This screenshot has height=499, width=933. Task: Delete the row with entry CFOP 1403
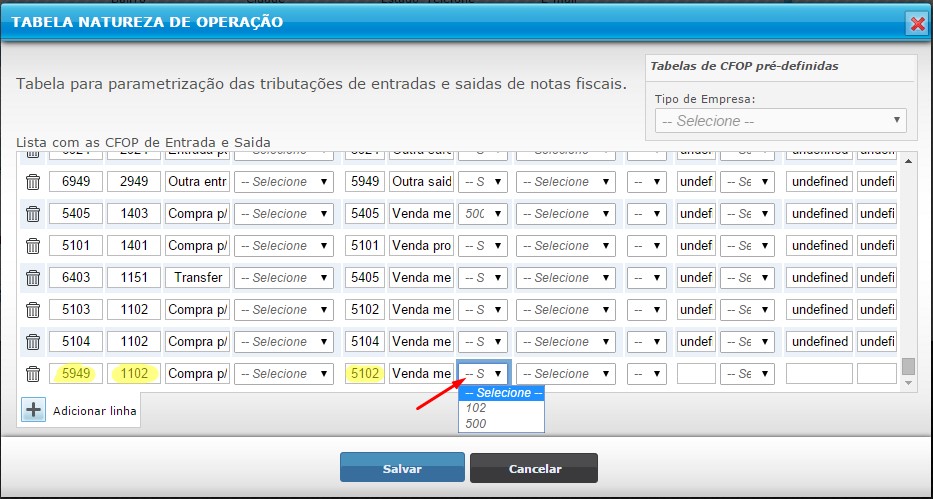point(33,214)
